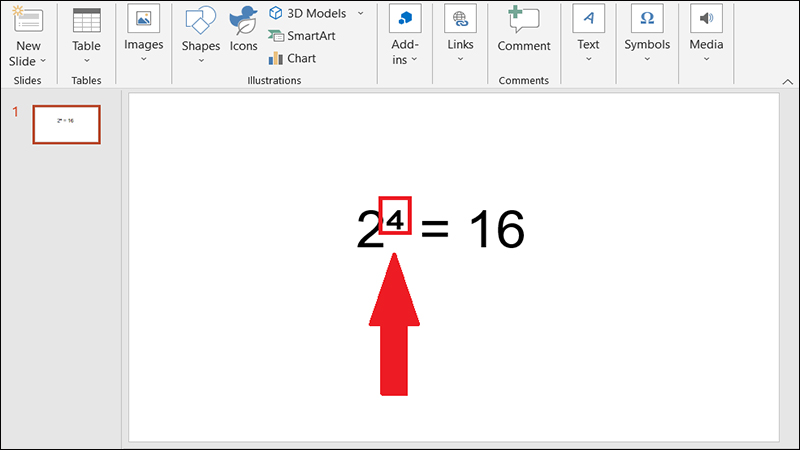Viewport: 800px width, 450px height.
Task: Open the Add-ins dropdown chevron
Action: [414, 59]
